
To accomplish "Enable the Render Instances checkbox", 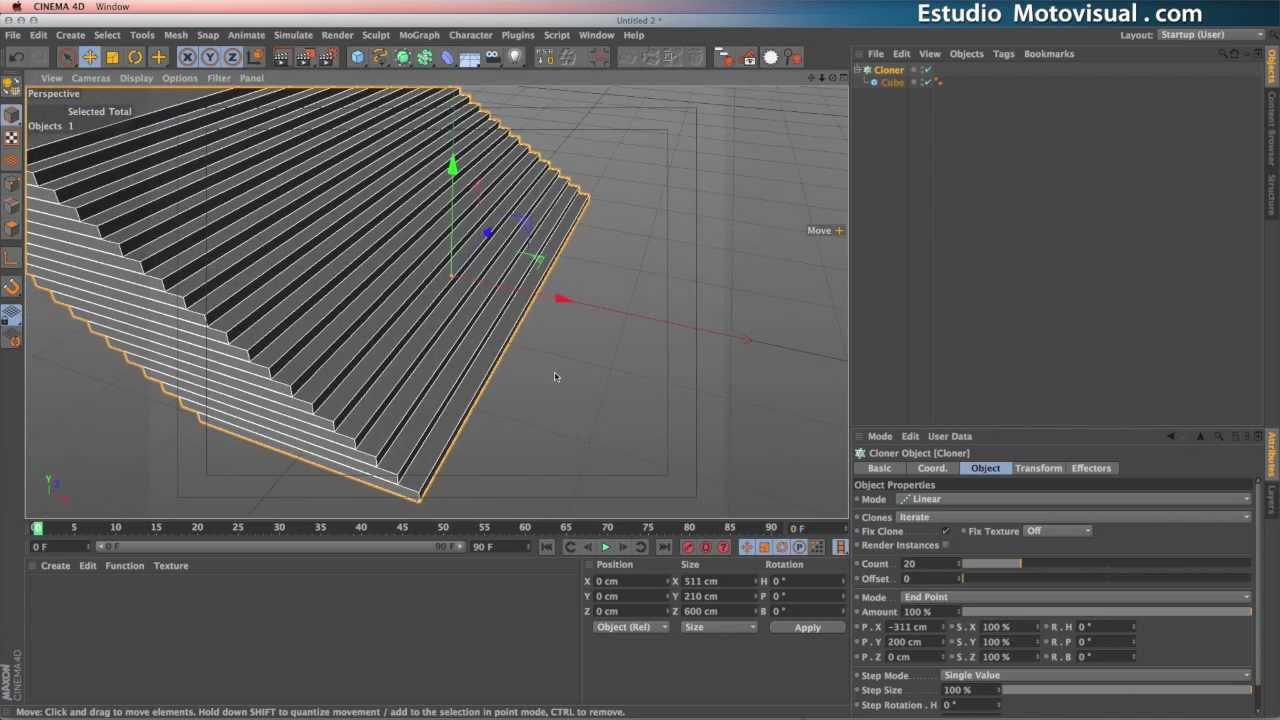I will (x=946, y=545).
